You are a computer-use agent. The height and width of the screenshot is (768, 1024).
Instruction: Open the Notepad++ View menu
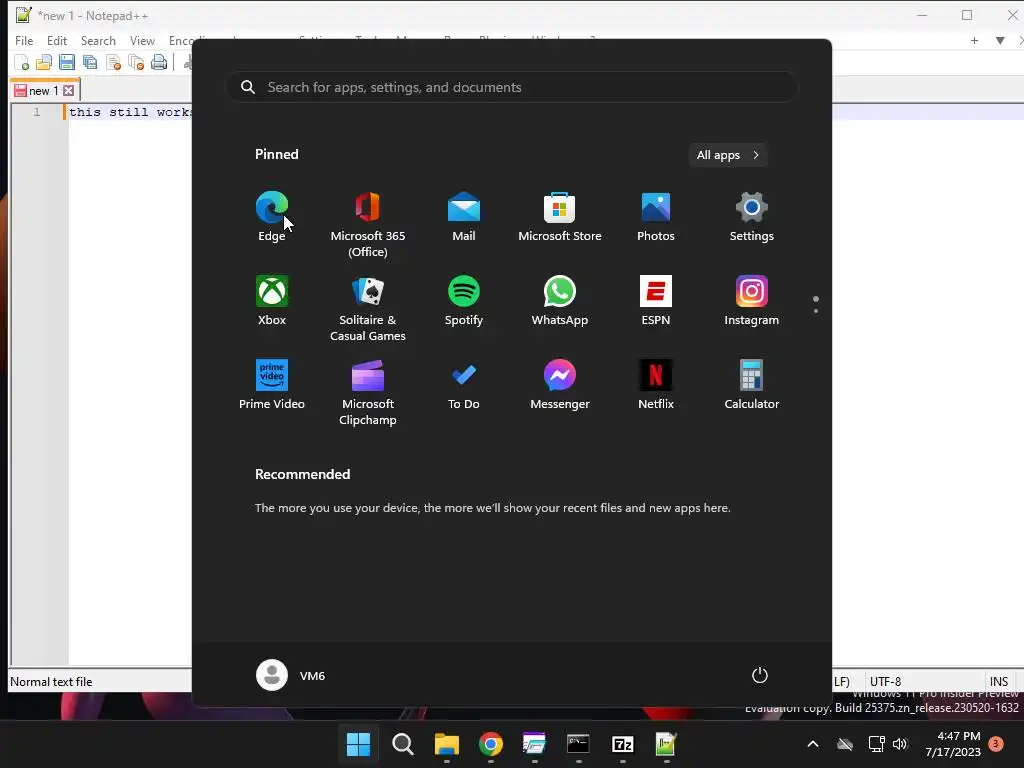coord(142,40)
